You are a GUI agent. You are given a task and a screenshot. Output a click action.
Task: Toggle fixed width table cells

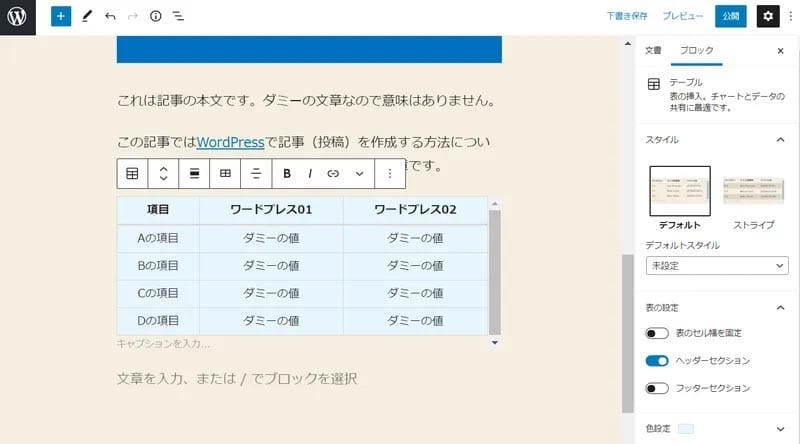657,333
